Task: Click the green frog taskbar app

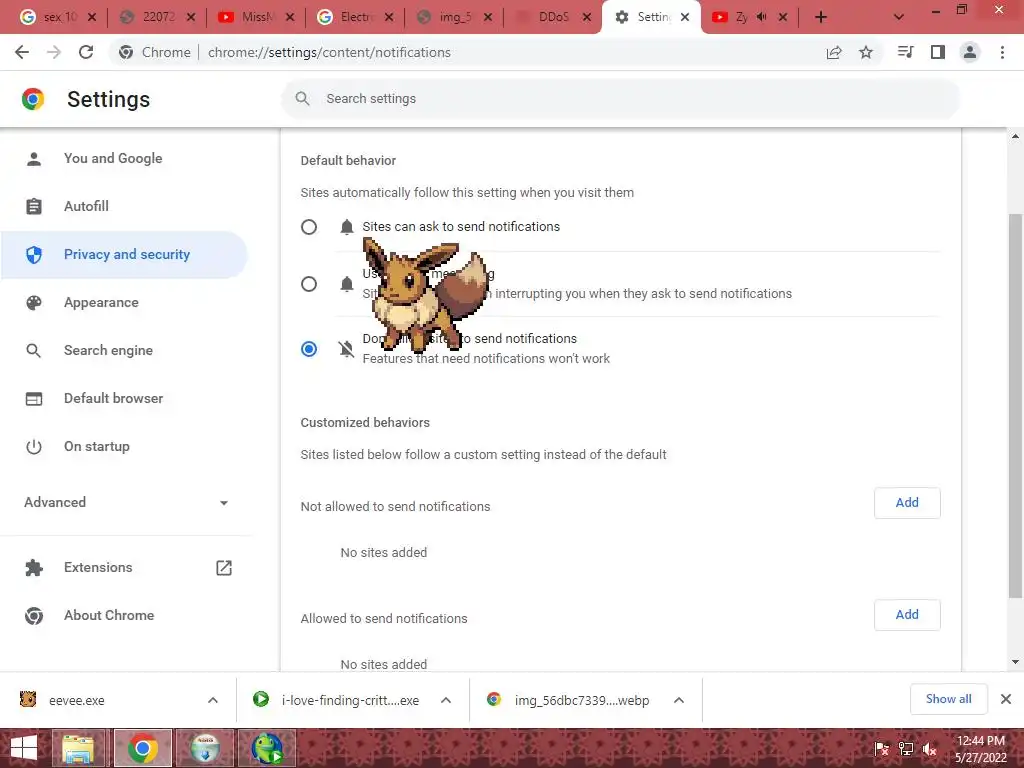Action: pos(267,748)
